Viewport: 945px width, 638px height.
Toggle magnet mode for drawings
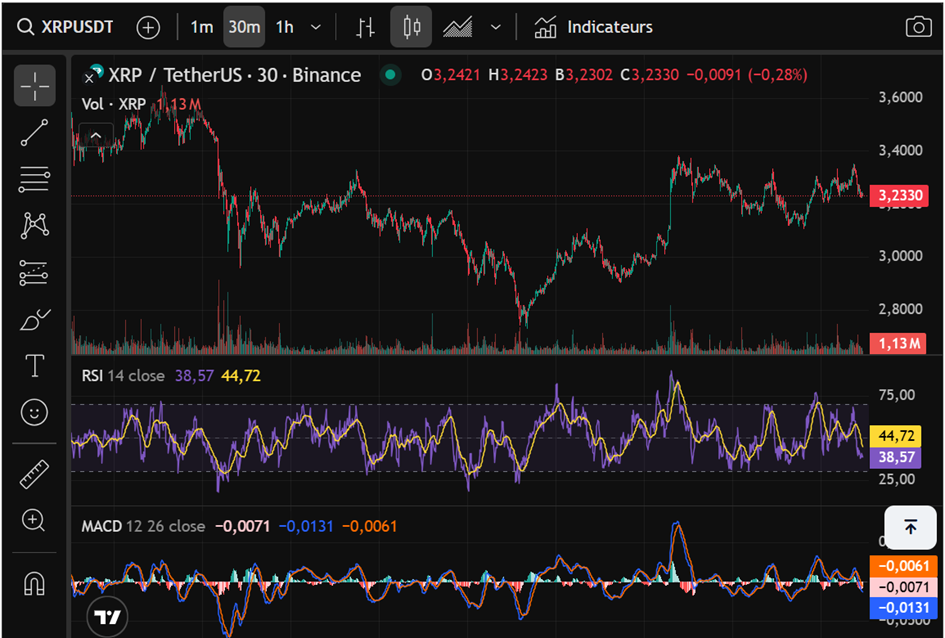pos(34,582)
